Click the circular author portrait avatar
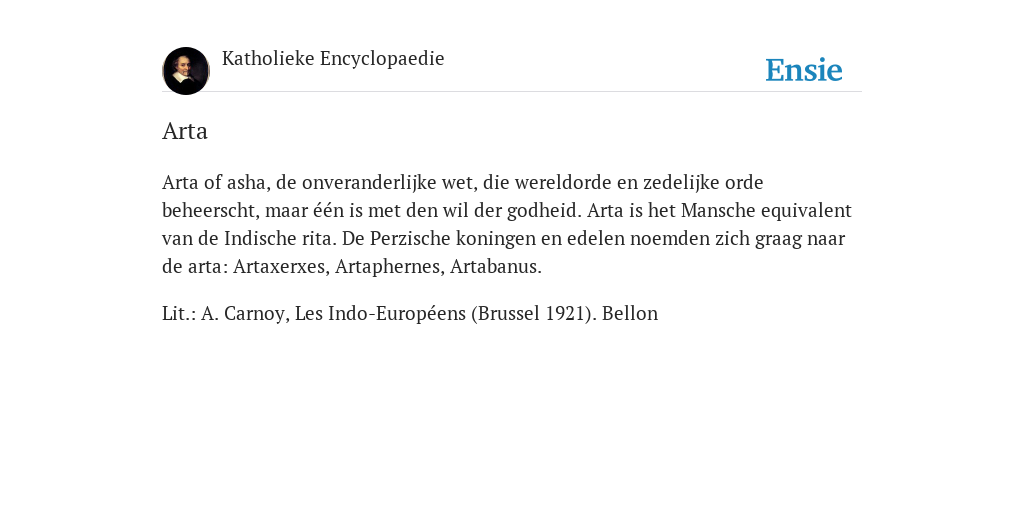The width and height of the screenshot is (1024, 512). (x=186, y=71)
